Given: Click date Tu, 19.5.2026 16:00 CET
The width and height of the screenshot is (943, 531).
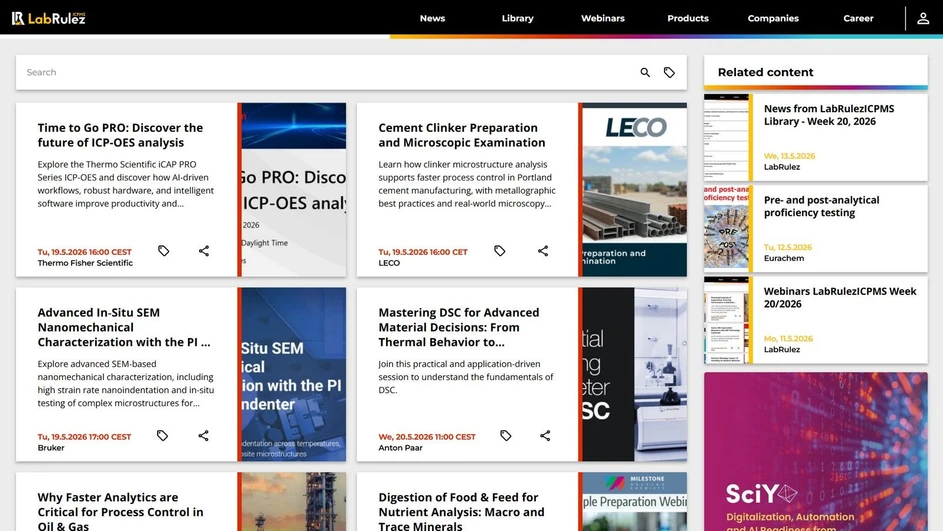Looking at the screenshot, I should 423,252.
